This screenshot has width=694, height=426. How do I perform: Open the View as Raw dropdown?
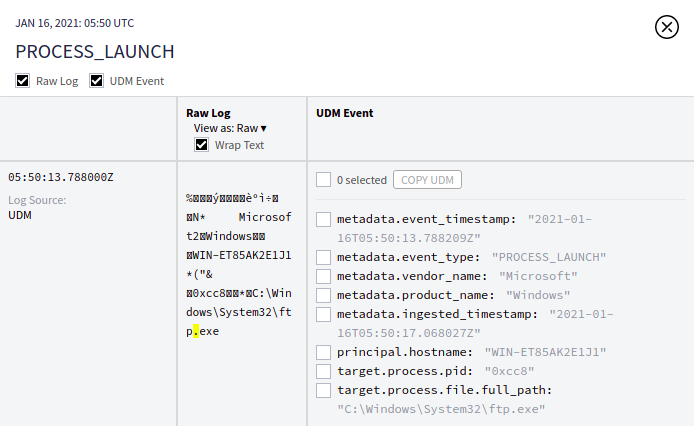[x=230, y=128]
